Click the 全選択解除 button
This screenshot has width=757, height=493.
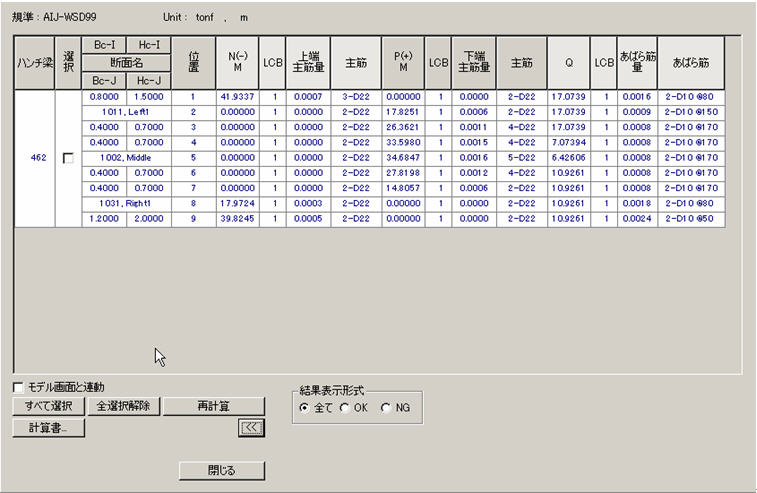[123, 406]
